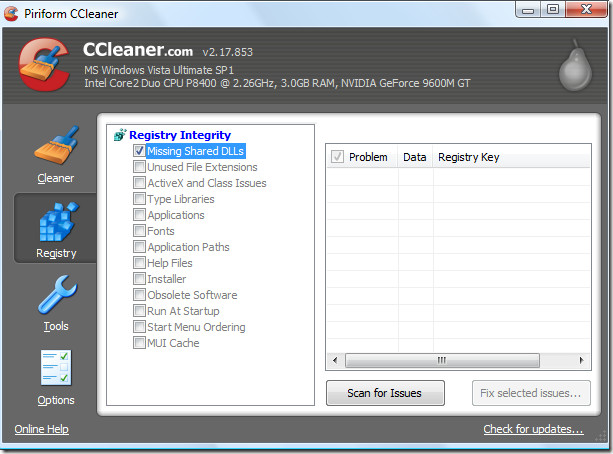613x454 pixels.
Task: Click the Options label in sidebar
Action: (x=56, y=400)
